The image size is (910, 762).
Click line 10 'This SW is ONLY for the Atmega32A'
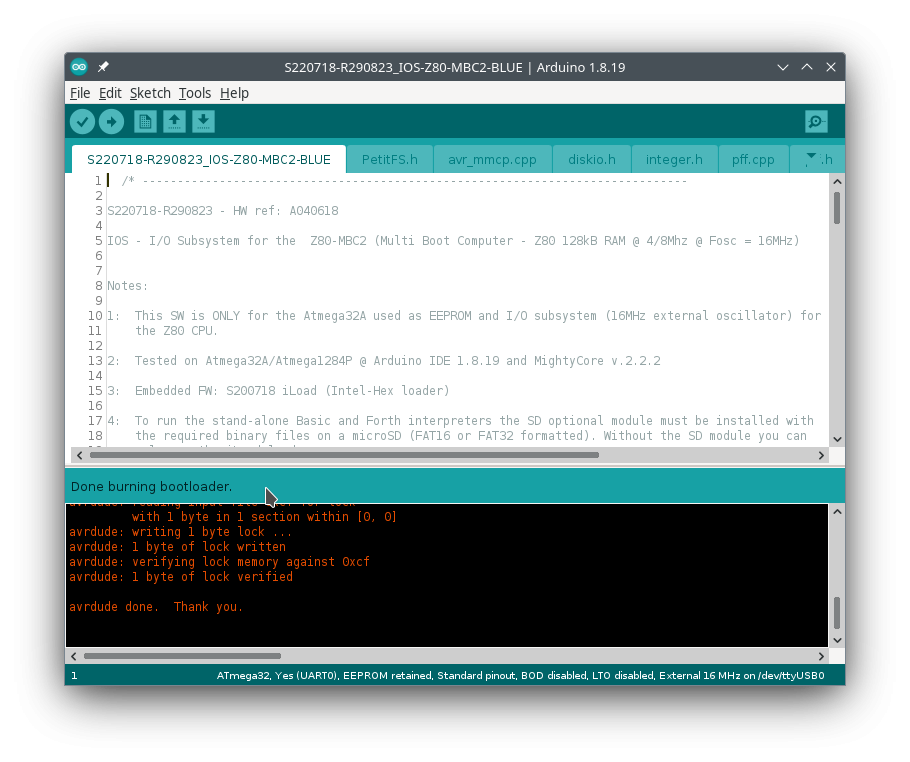pyautogui.click(x=464, y=316)
